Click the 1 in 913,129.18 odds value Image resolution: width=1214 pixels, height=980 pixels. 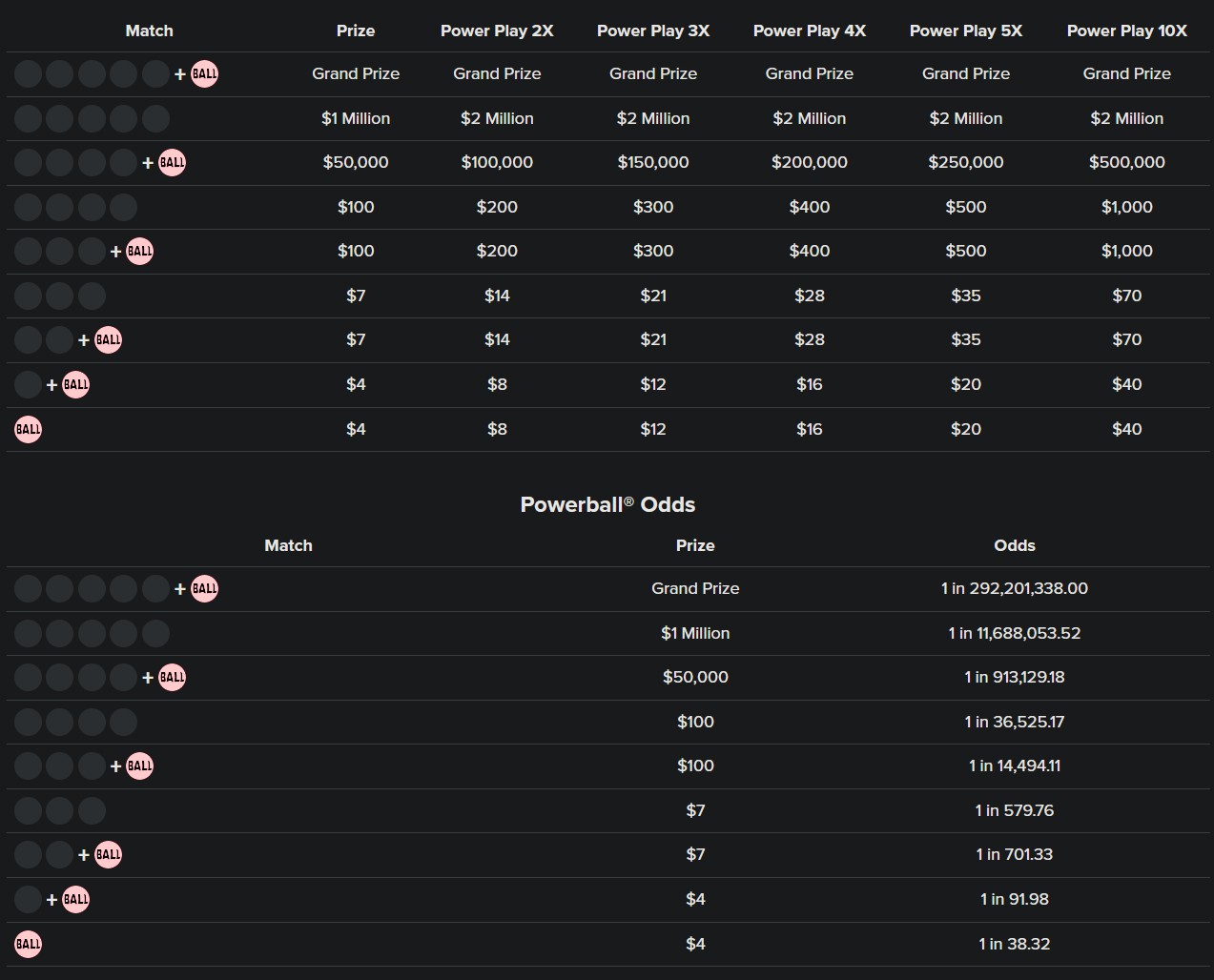tap(1015, 677)
